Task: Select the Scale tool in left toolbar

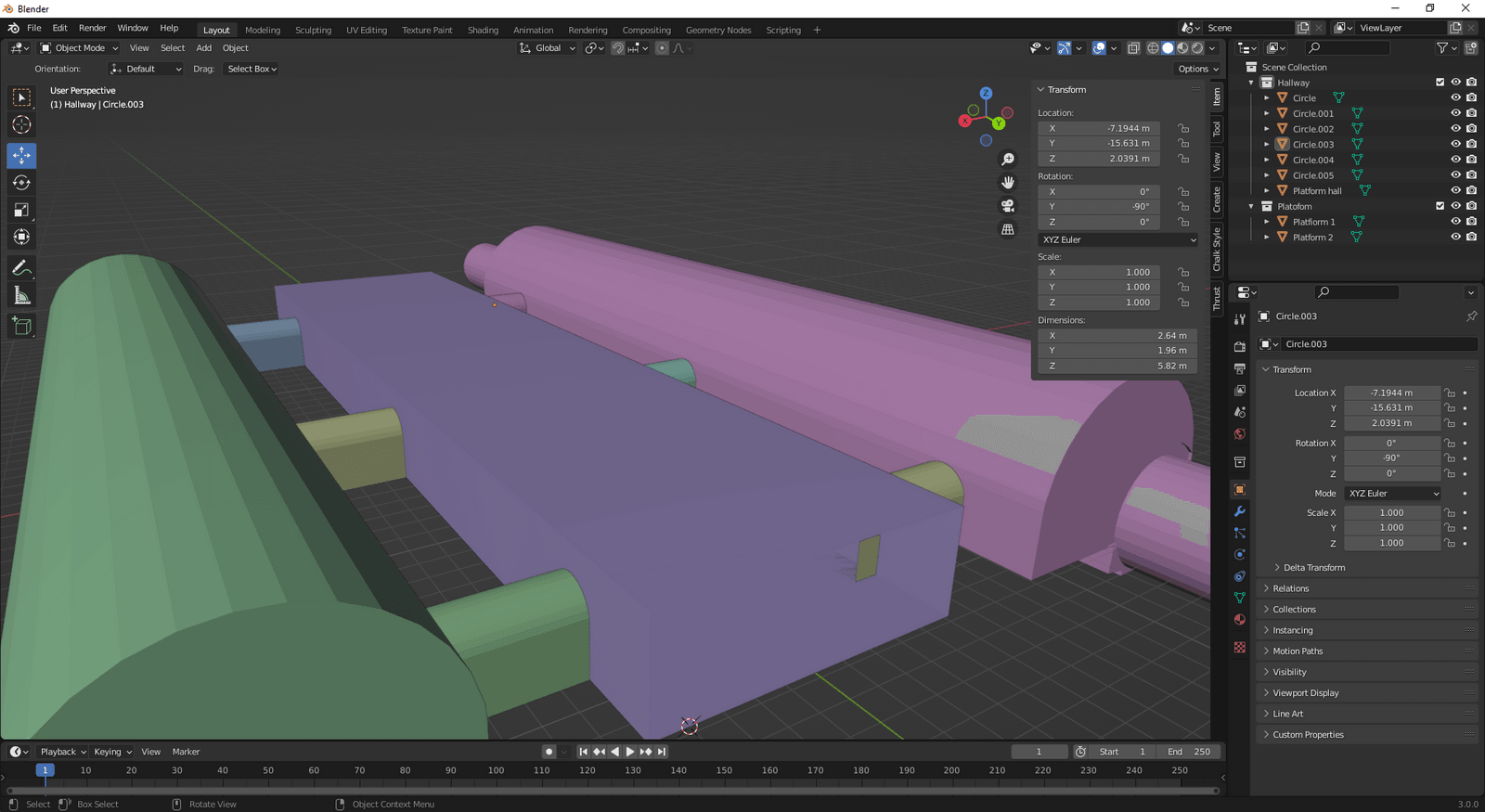Action: (21, 211)
